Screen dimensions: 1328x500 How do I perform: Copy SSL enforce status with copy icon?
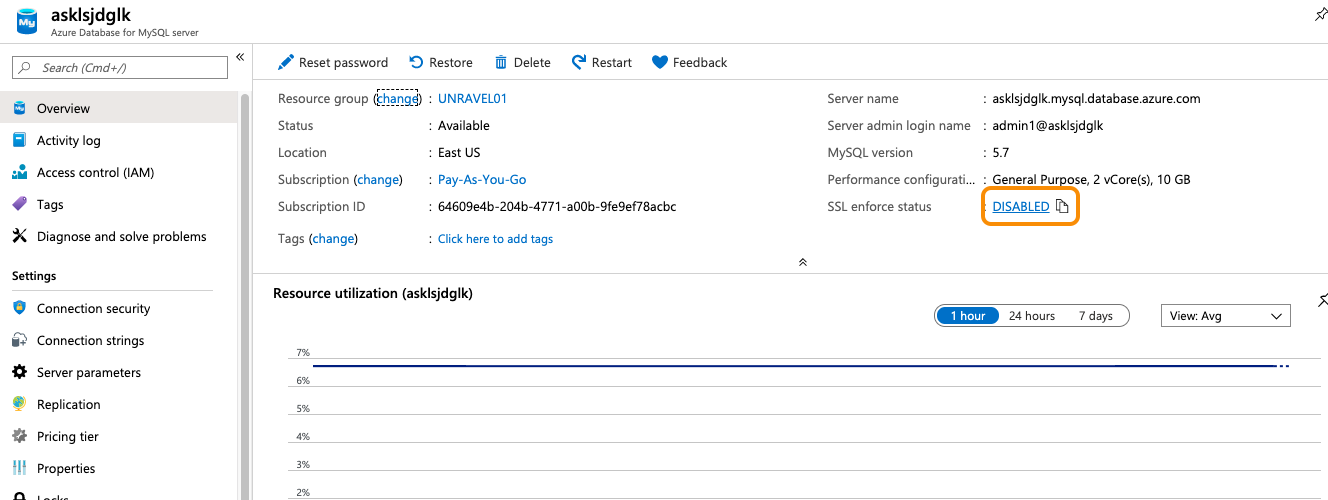point(1062,207)
